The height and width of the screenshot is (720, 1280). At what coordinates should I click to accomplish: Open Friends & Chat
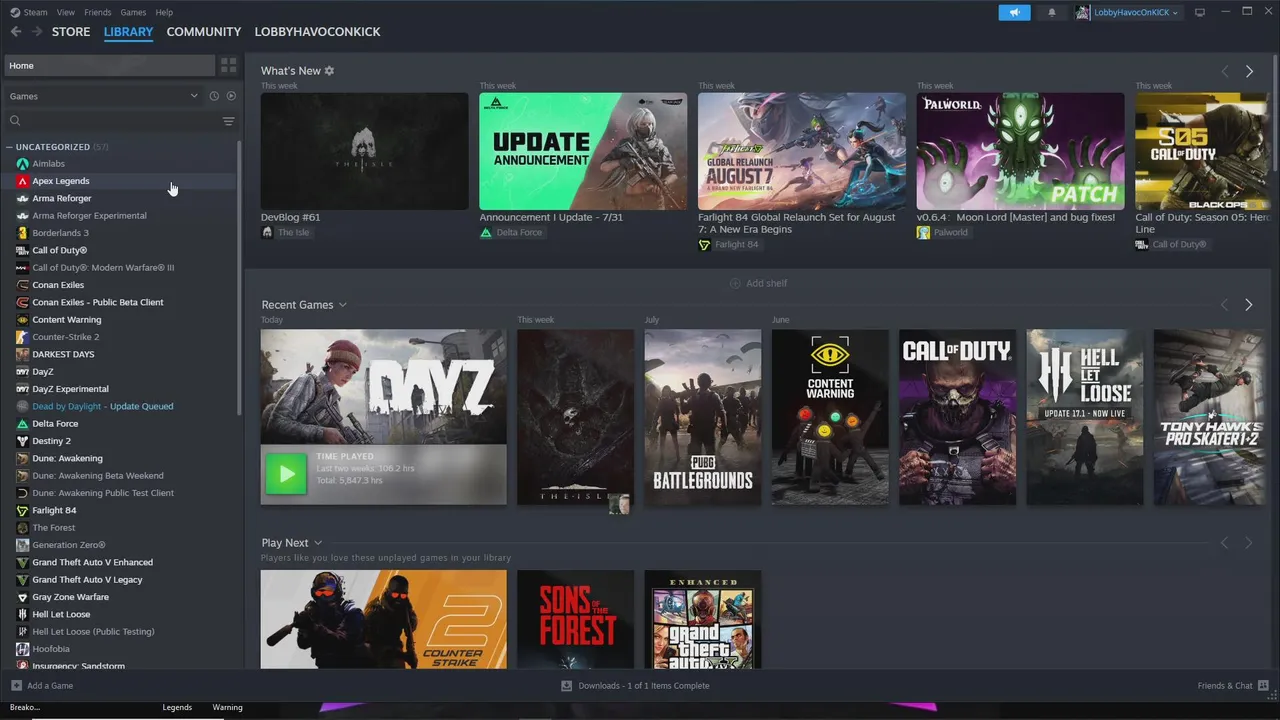[1233, 686]
